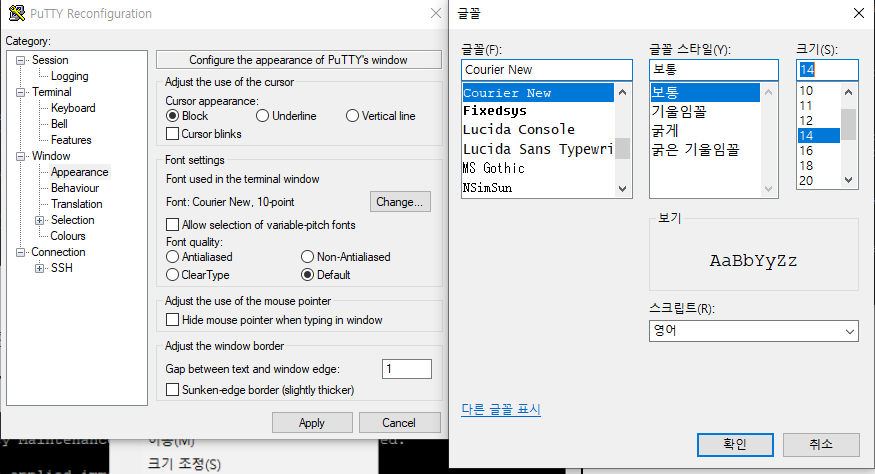Click font list scroll down arrow
The width and height of the screenshot is (875, 474).
pos(623,189)
